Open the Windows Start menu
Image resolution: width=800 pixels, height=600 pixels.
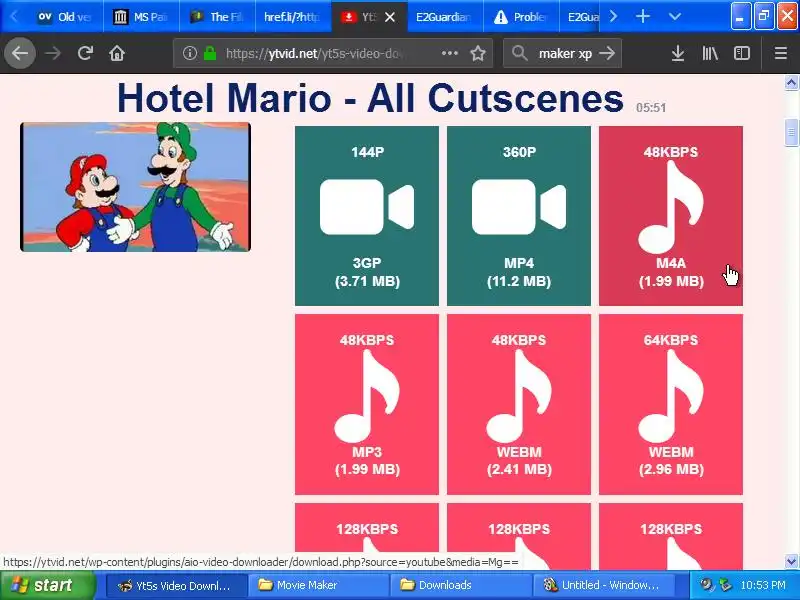coord(47,585)
